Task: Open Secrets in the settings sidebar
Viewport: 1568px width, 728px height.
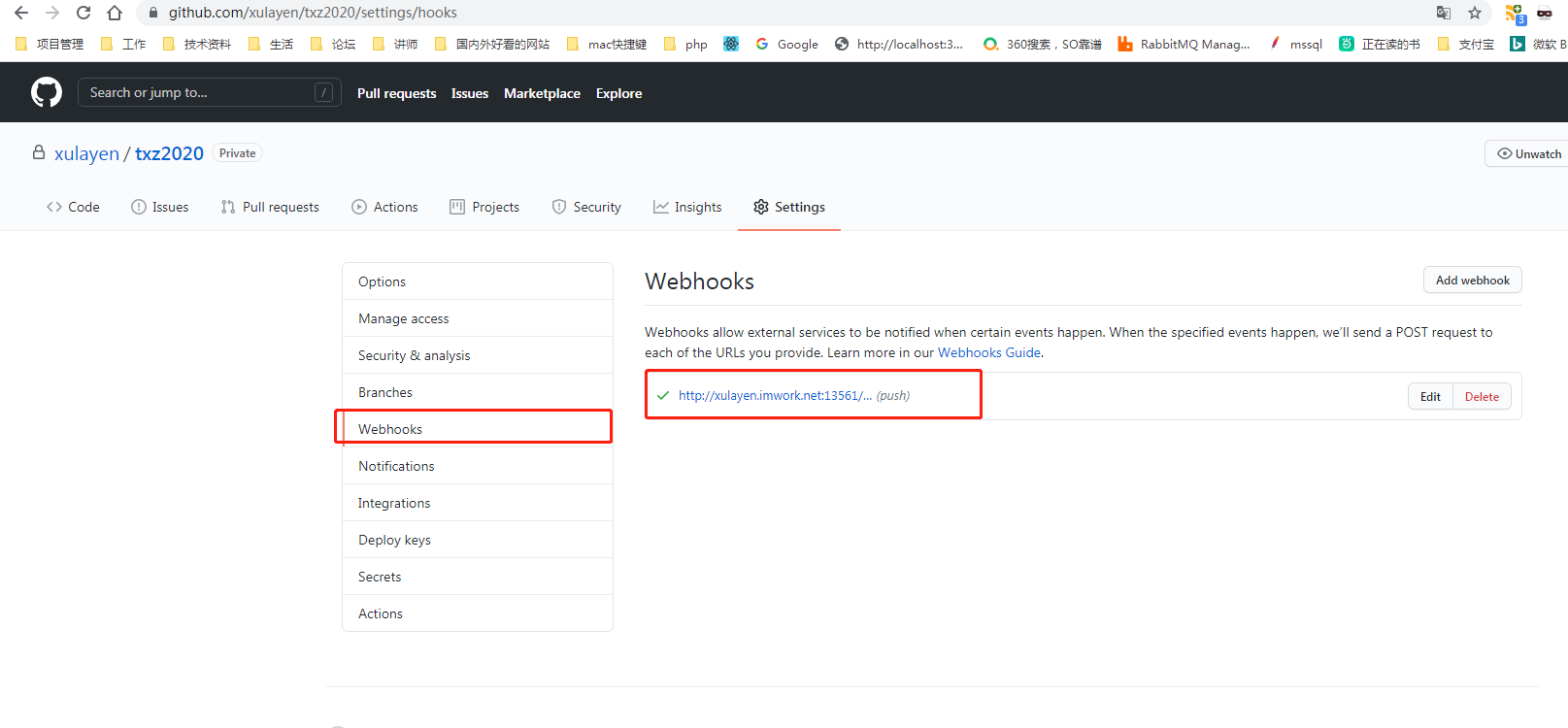Action: (478, 577)
